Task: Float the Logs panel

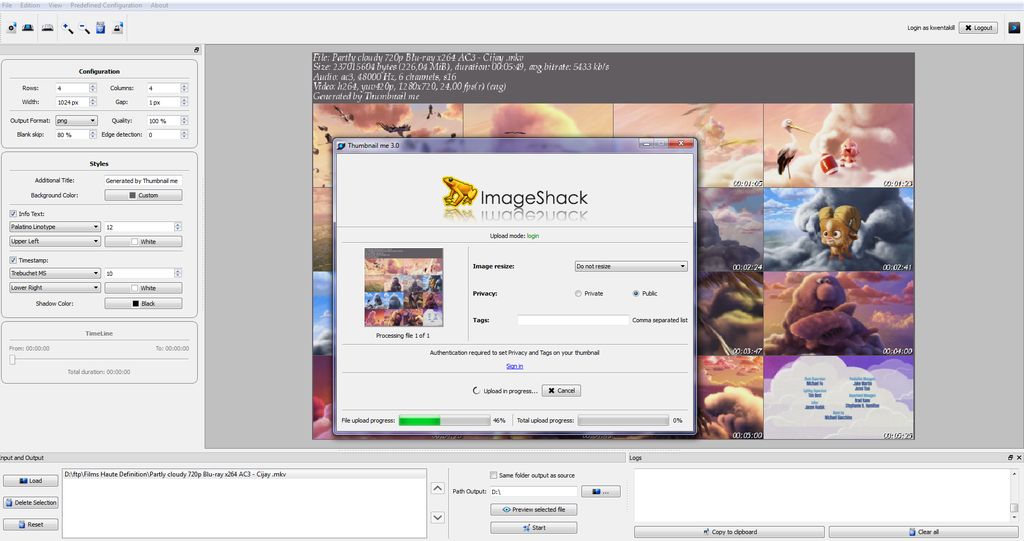Action: [x=1010, y=457]
